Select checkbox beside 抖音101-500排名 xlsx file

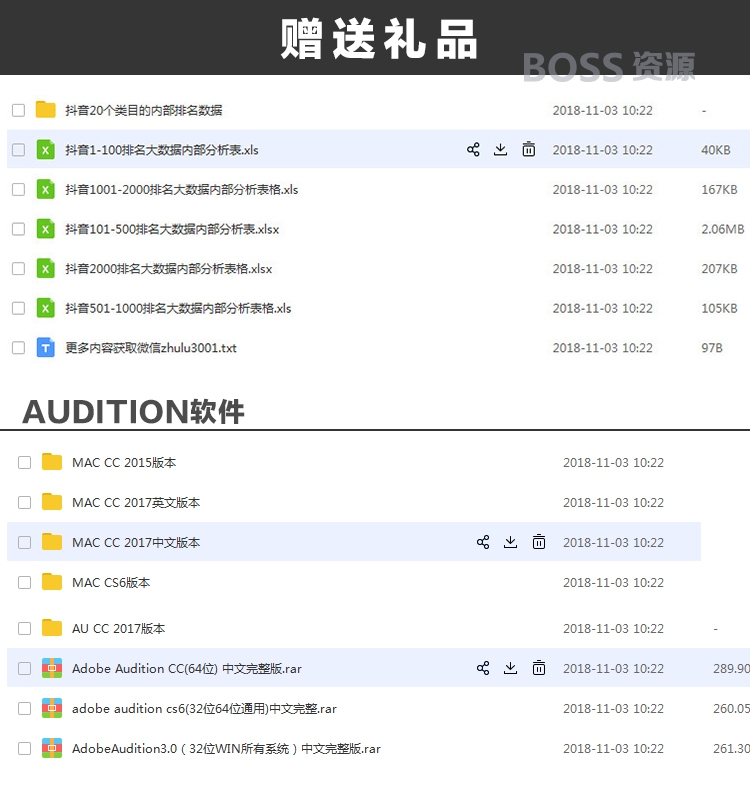coord(18,229)
